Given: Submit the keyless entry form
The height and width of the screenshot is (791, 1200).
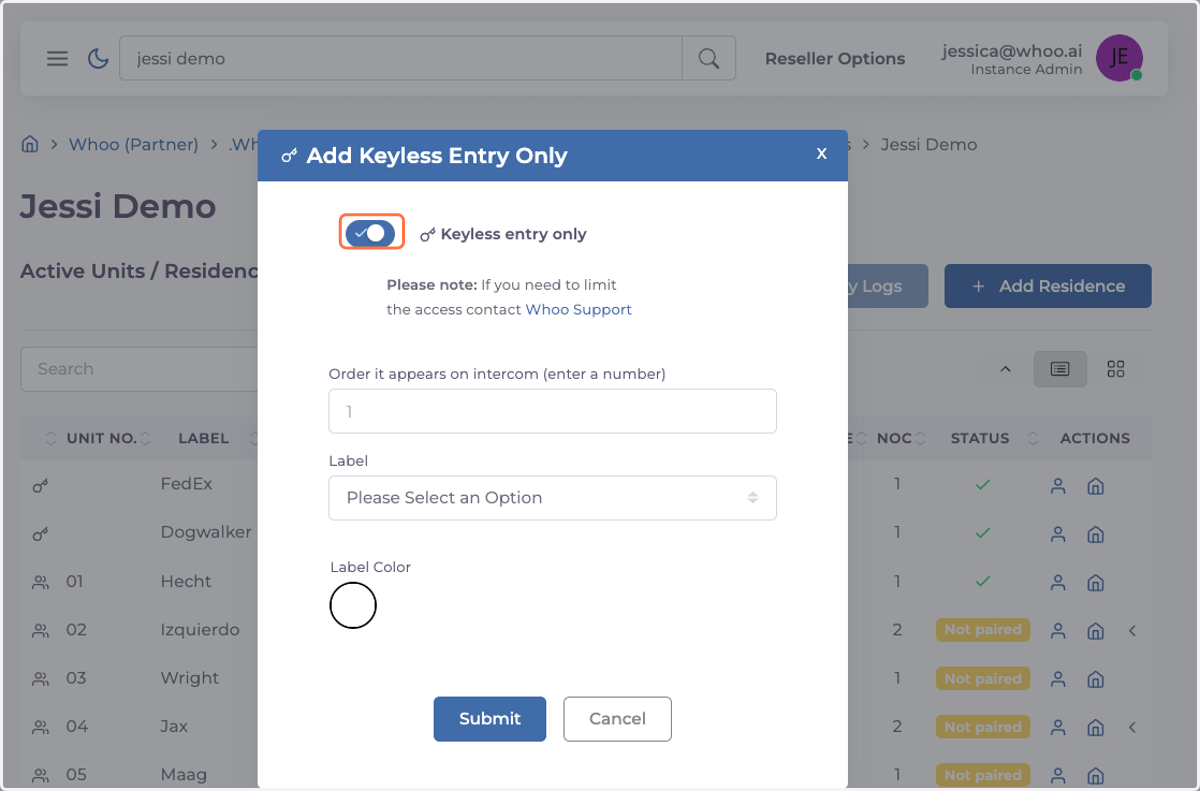Looking at the screenshot, I should [490, 719].
